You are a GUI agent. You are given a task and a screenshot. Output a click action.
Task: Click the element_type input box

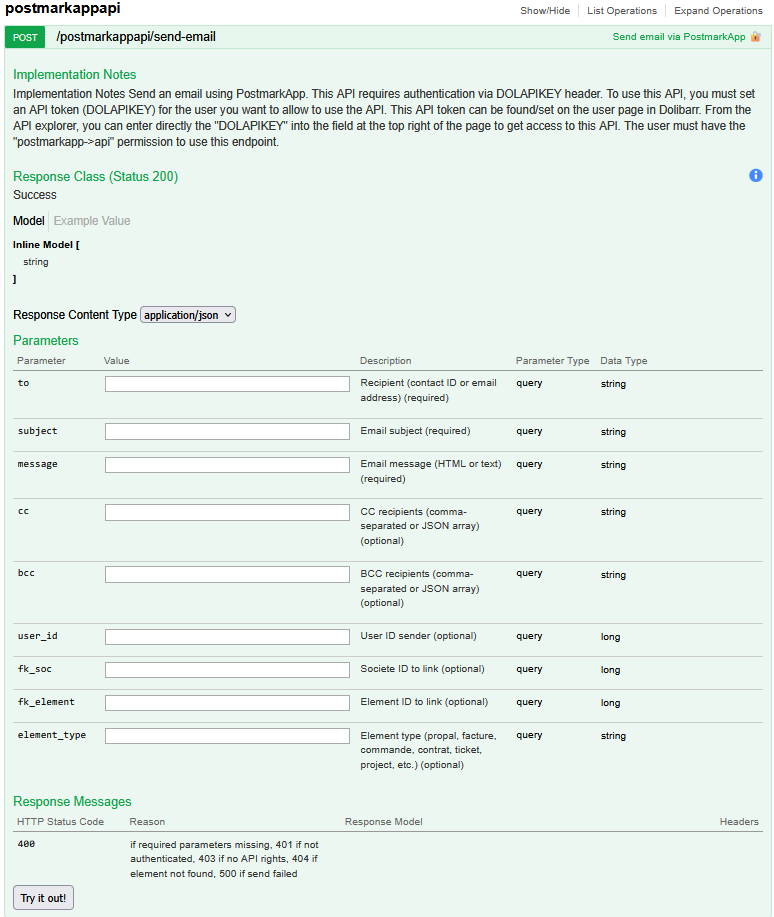tap(227, 736)
